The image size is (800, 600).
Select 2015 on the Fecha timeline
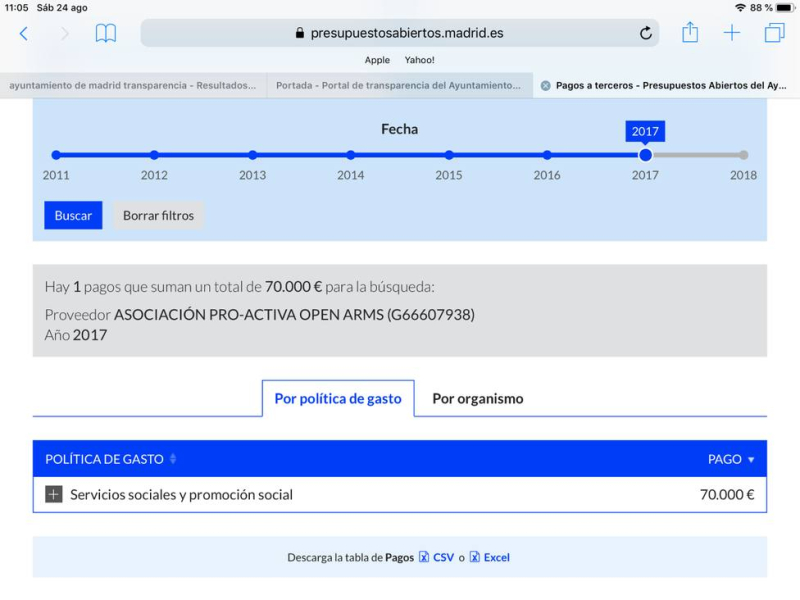pyautogui.click(x=449, y=155)
